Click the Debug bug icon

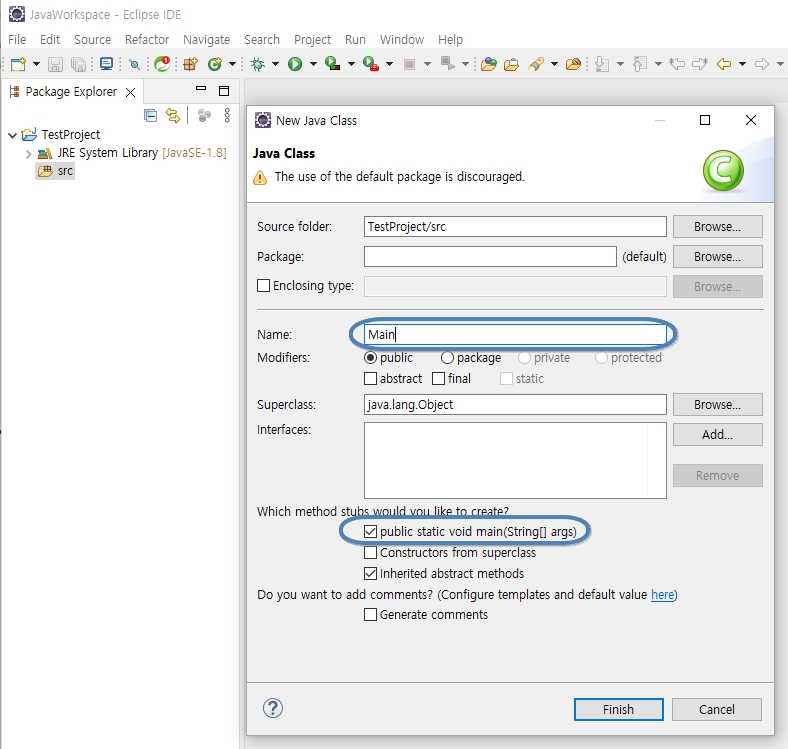coord(257,64)
